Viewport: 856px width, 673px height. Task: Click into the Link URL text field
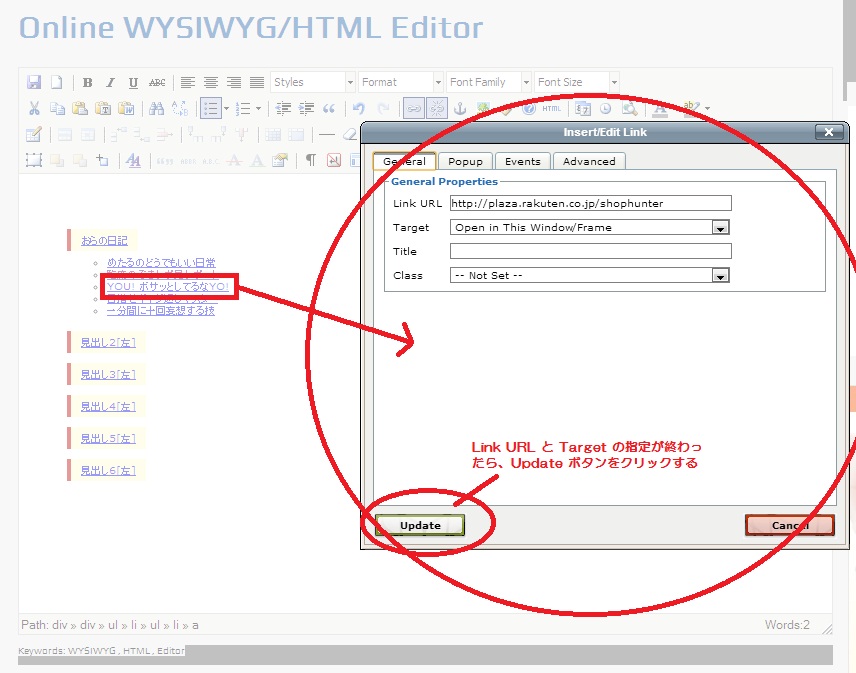(590, 203)
